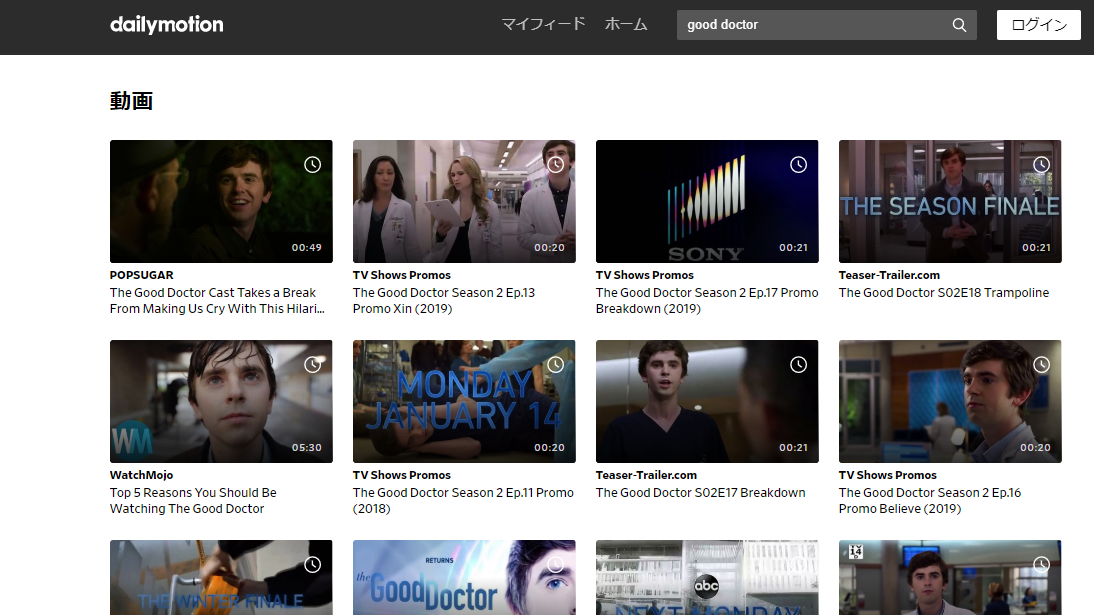This screenshot has height=615, width=1094.
Task: Add POPSUGAR cast video to watch later
Action: pos(313,165)
